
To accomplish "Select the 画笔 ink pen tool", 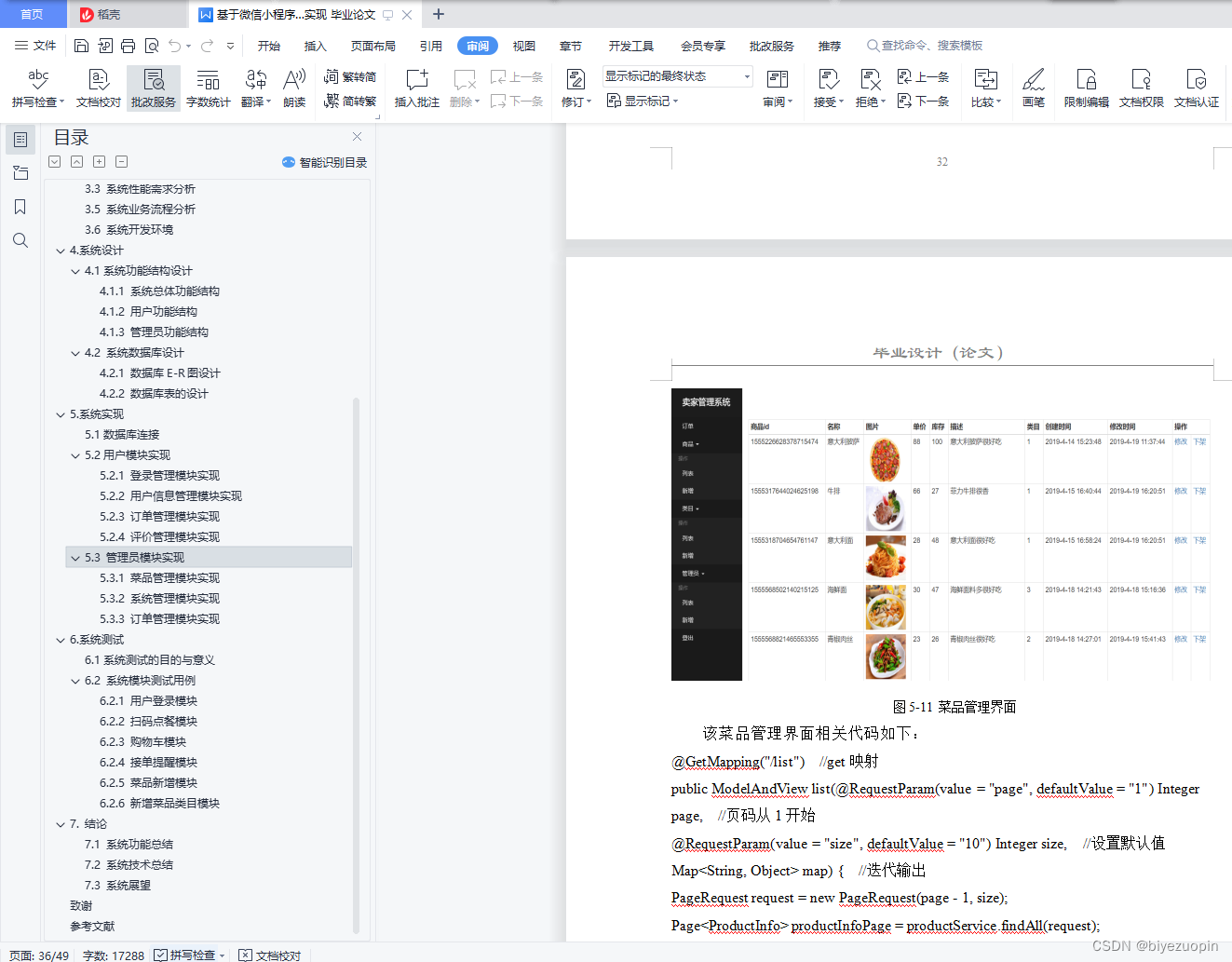I will tap(1034, 88).
